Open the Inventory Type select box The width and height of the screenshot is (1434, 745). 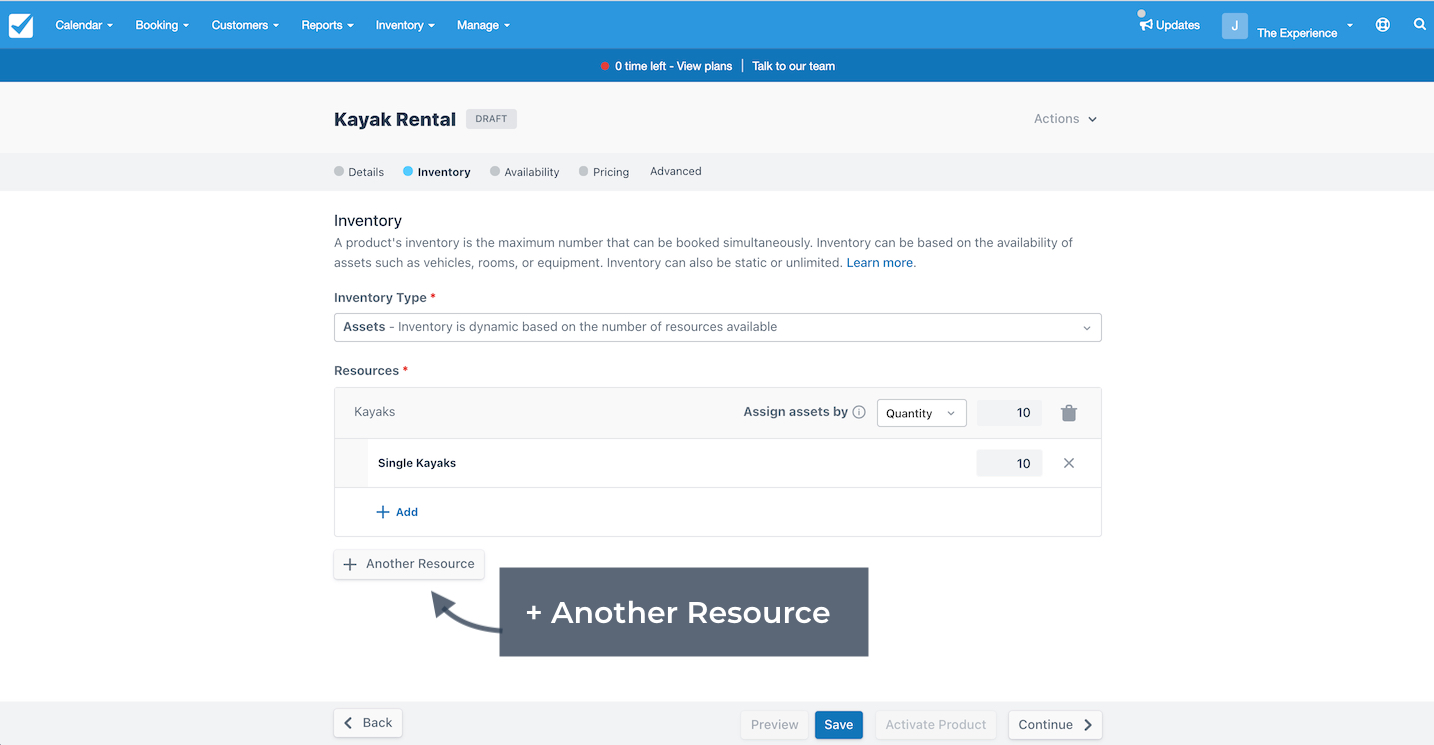coord(717,327)
